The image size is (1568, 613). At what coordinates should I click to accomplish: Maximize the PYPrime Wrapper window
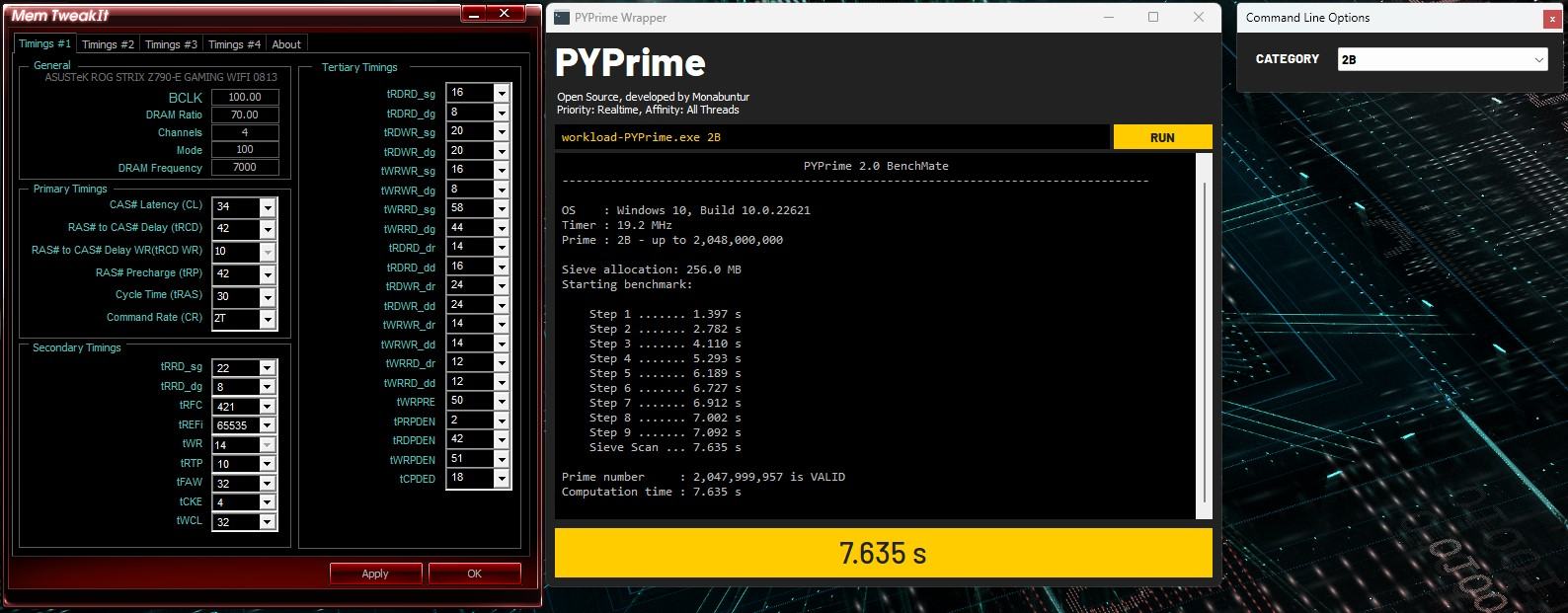point(1153,17)
